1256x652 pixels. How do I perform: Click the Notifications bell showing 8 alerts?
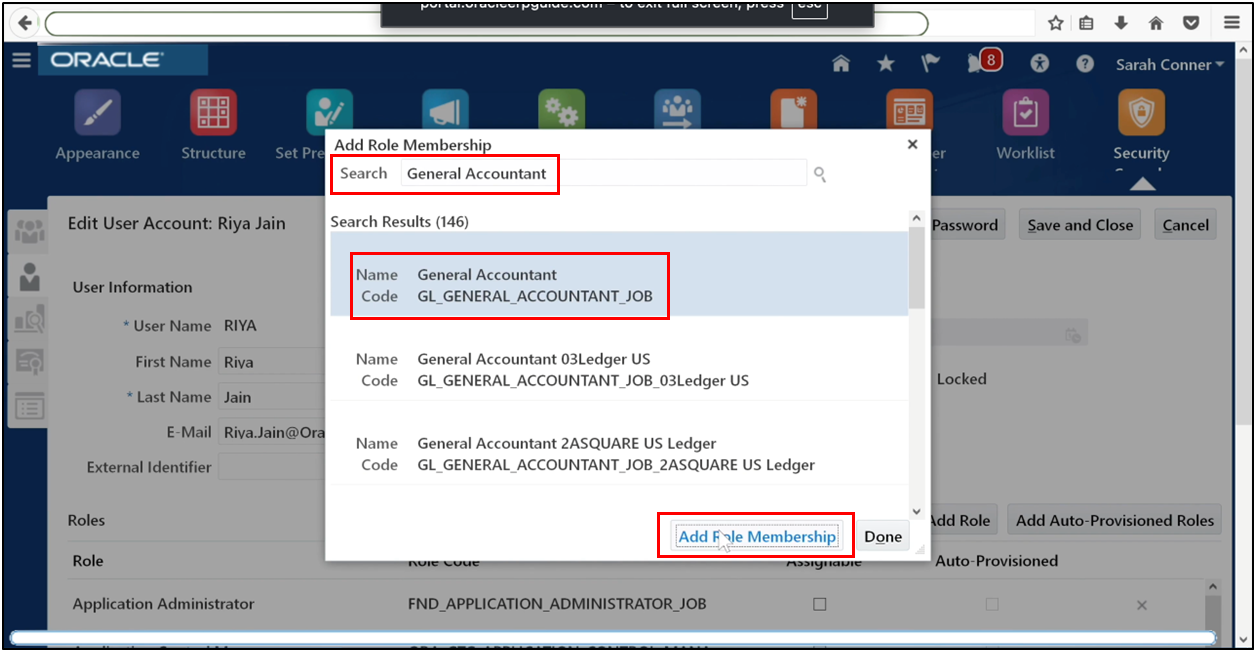point(983,60)
